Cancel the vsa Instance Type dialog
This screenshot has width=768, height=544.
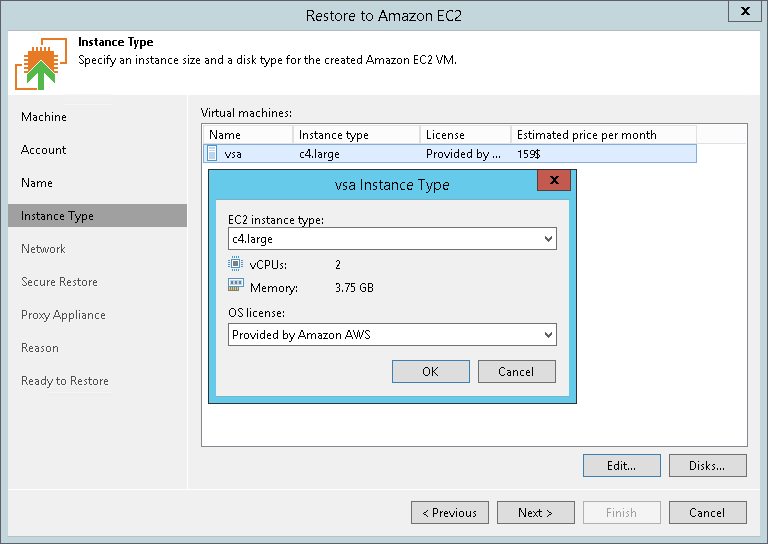pos(516,372)
